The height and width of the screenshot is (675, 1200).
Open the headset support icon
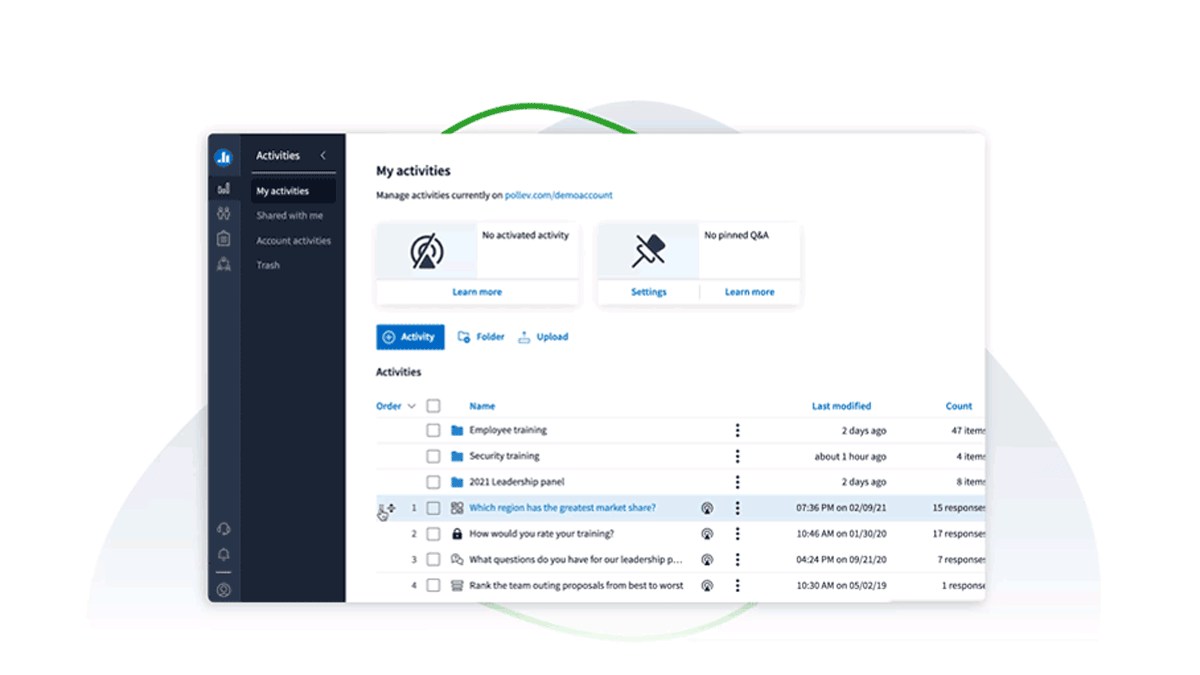click(223, 529)
